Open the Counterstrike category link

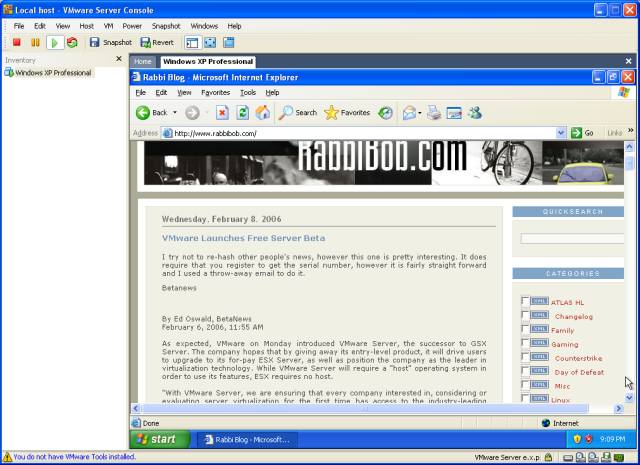578,358
